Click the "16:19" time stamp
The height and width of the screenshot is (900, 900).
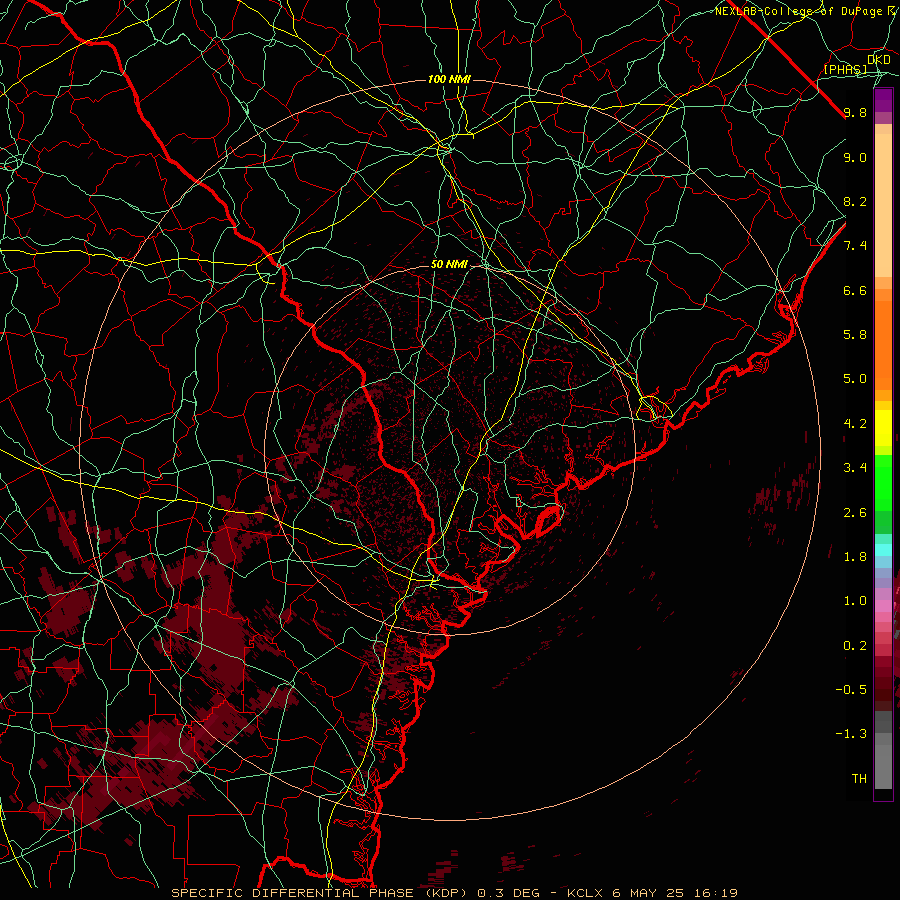[715, 893]
